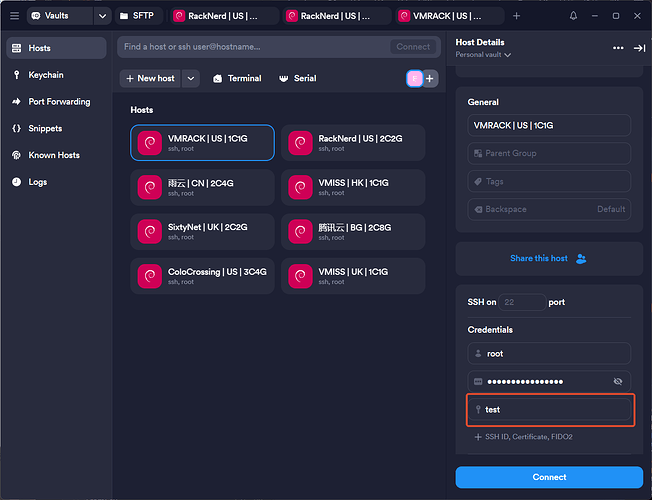The width and height of the screenshot is (652, 500).
Task: Edit the root username field
Action: (549, 354)
